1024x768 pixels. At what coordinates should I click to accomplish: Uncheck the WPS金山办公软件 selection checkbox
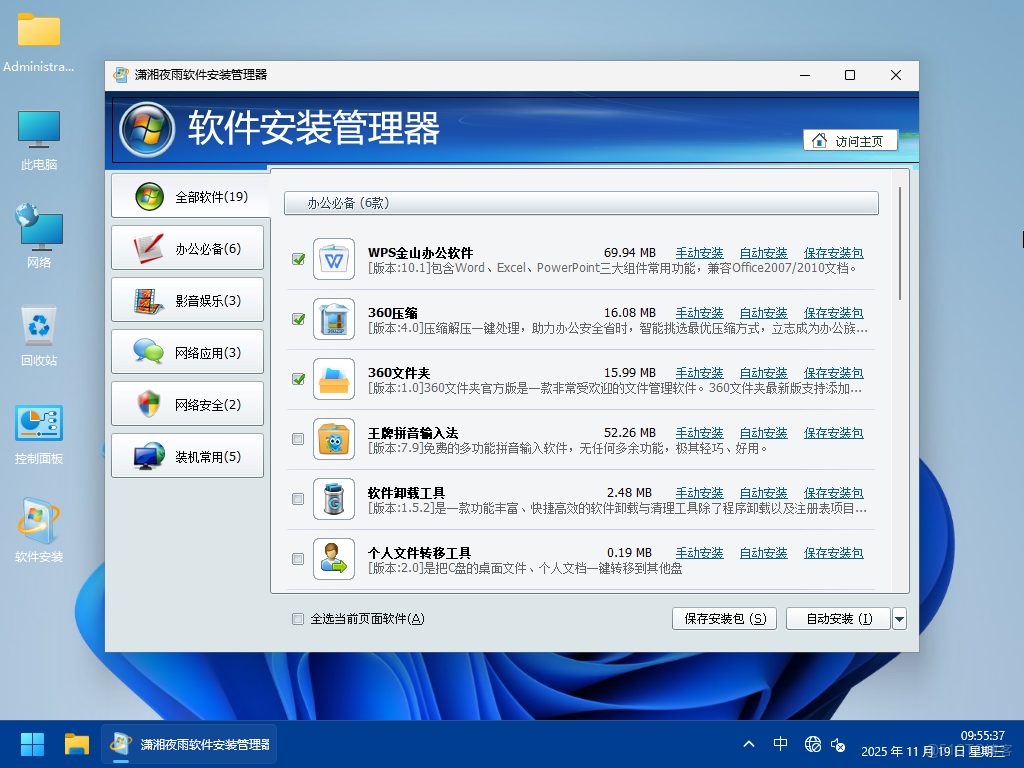tap(297, 259)
